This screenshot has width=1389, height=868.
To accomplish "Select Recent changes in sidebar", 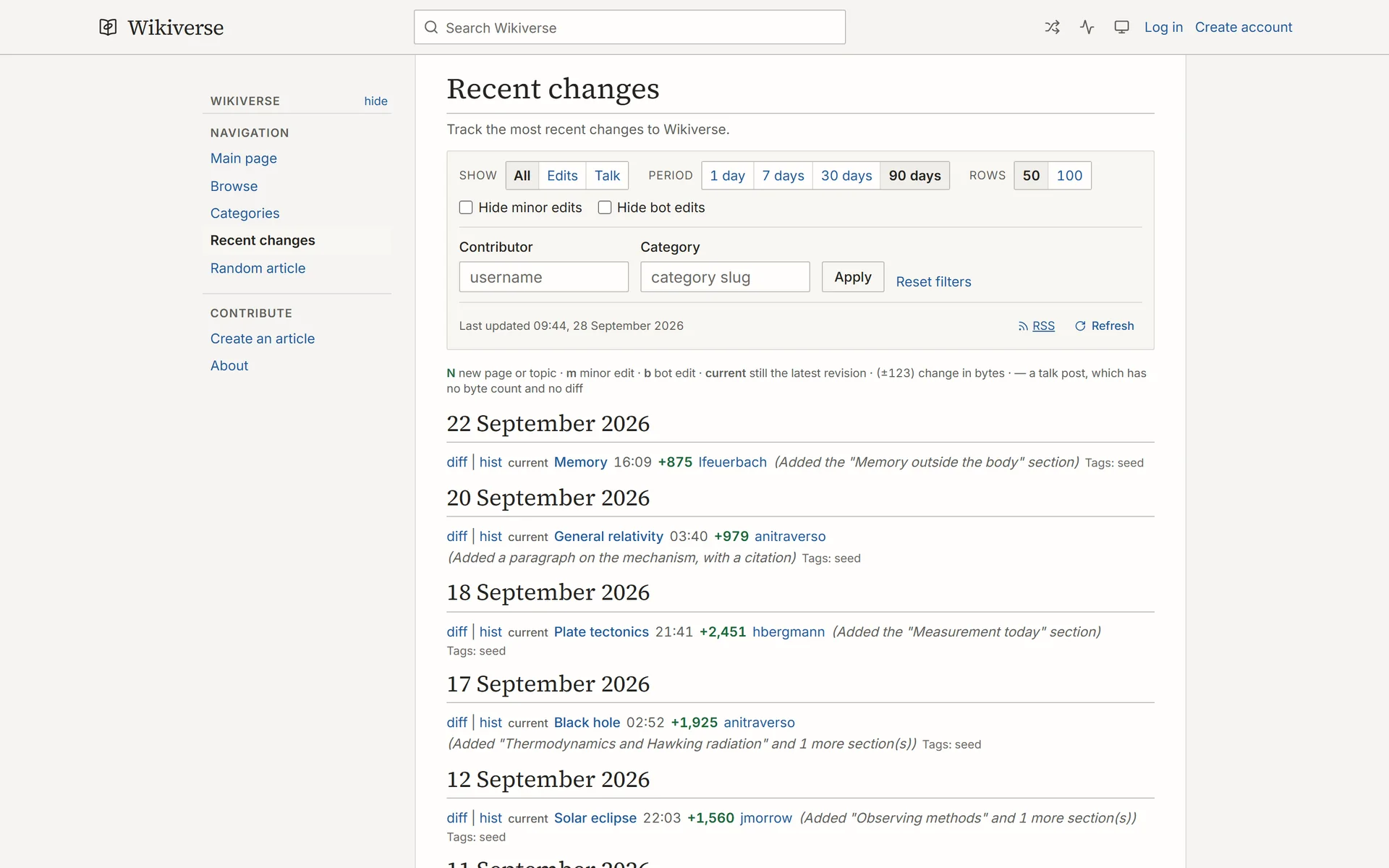I will coord(263,240).
